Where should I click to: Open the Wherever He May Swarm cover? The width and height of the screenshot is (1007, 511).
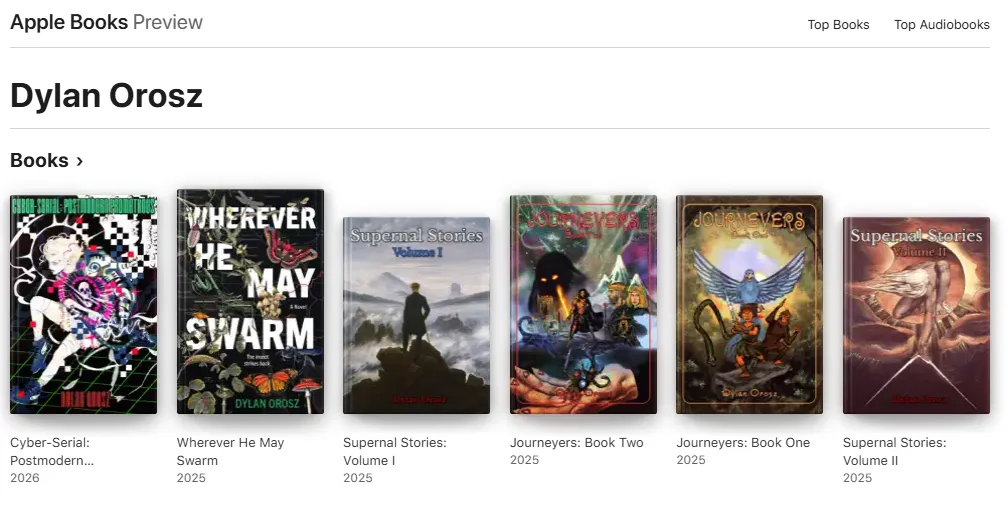coord(250,301)
